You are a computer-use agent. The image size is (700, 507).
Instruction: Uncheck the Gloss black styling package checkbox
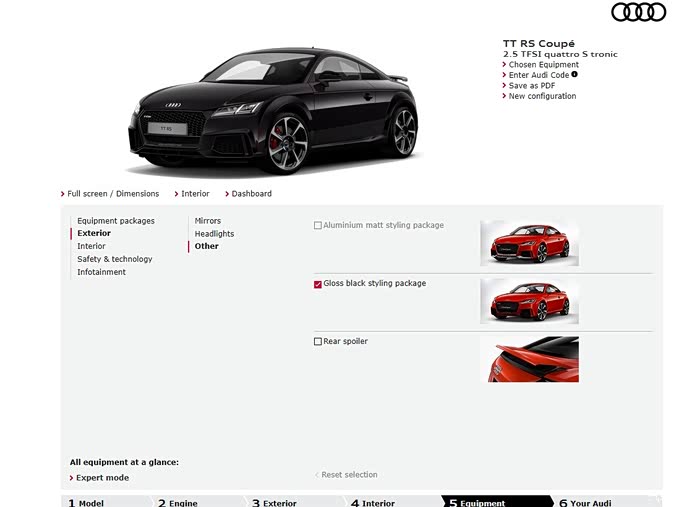(318, 284)
